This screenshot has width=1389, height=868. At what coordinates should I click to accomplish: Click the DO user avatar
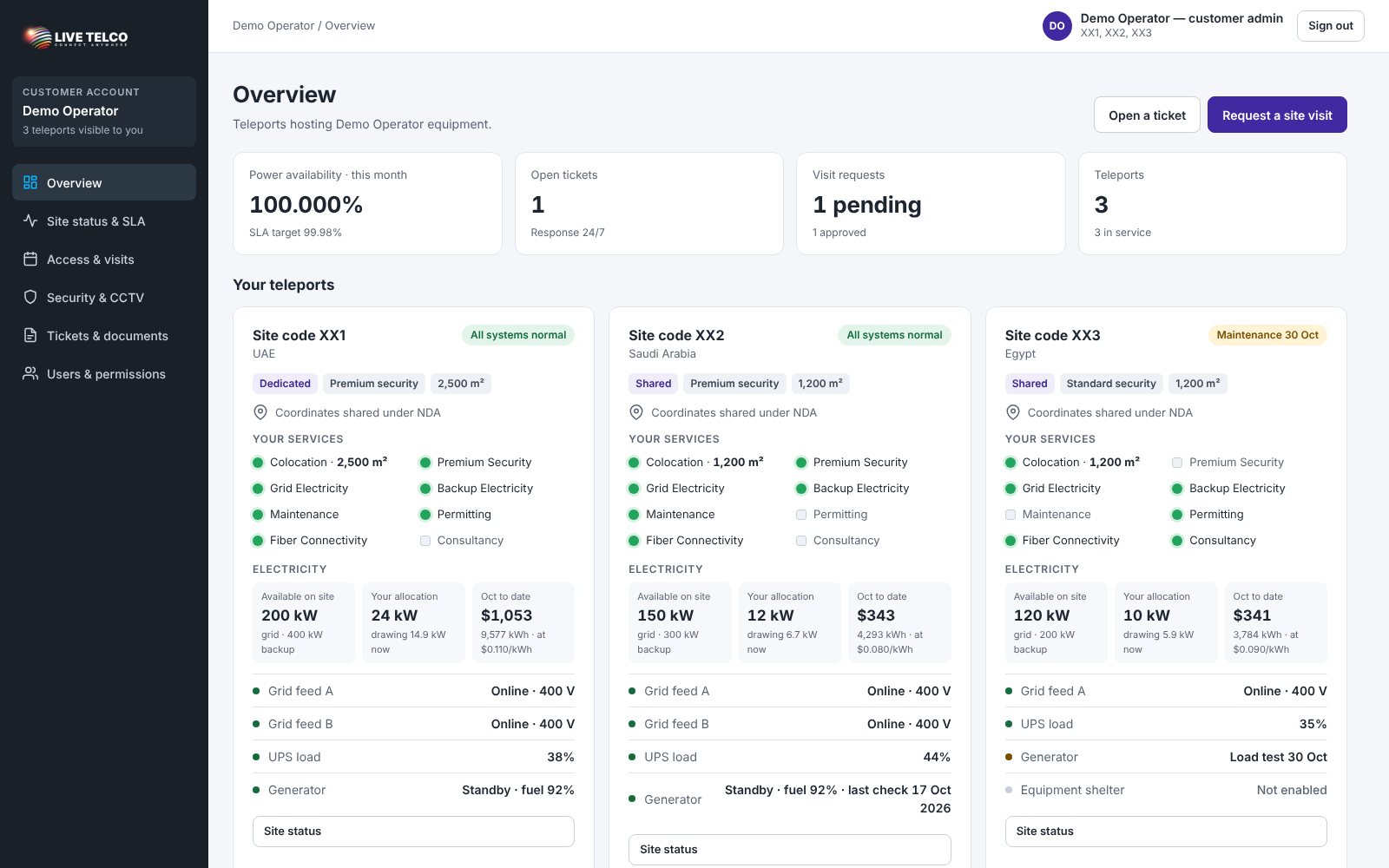[1057, 26]
